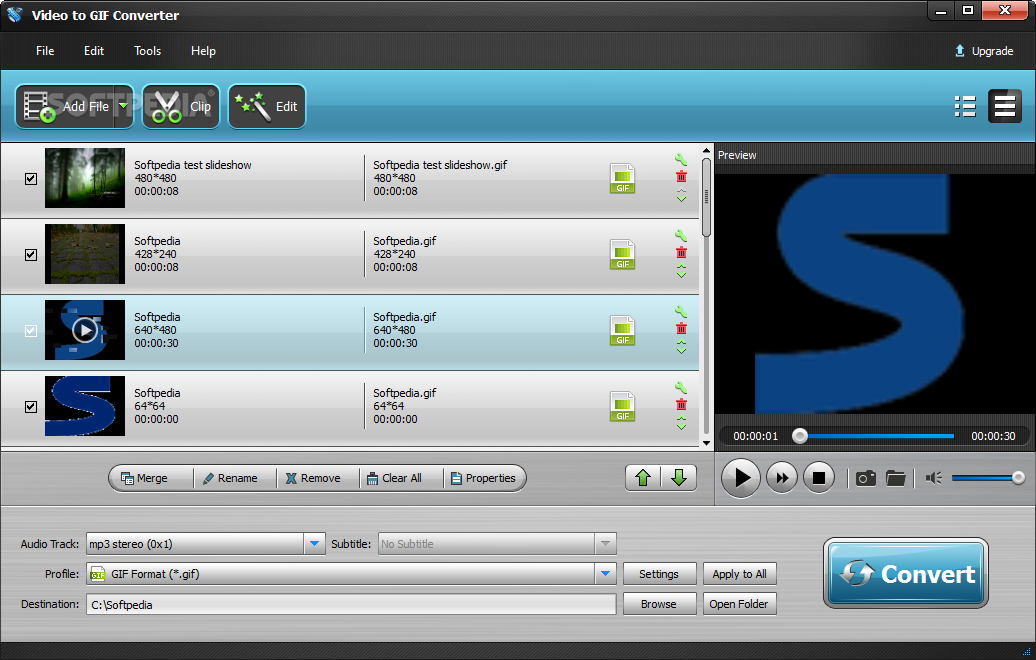Open the Tools menu
Screen dimensions: 1036x660
click(x=147, y=51)
